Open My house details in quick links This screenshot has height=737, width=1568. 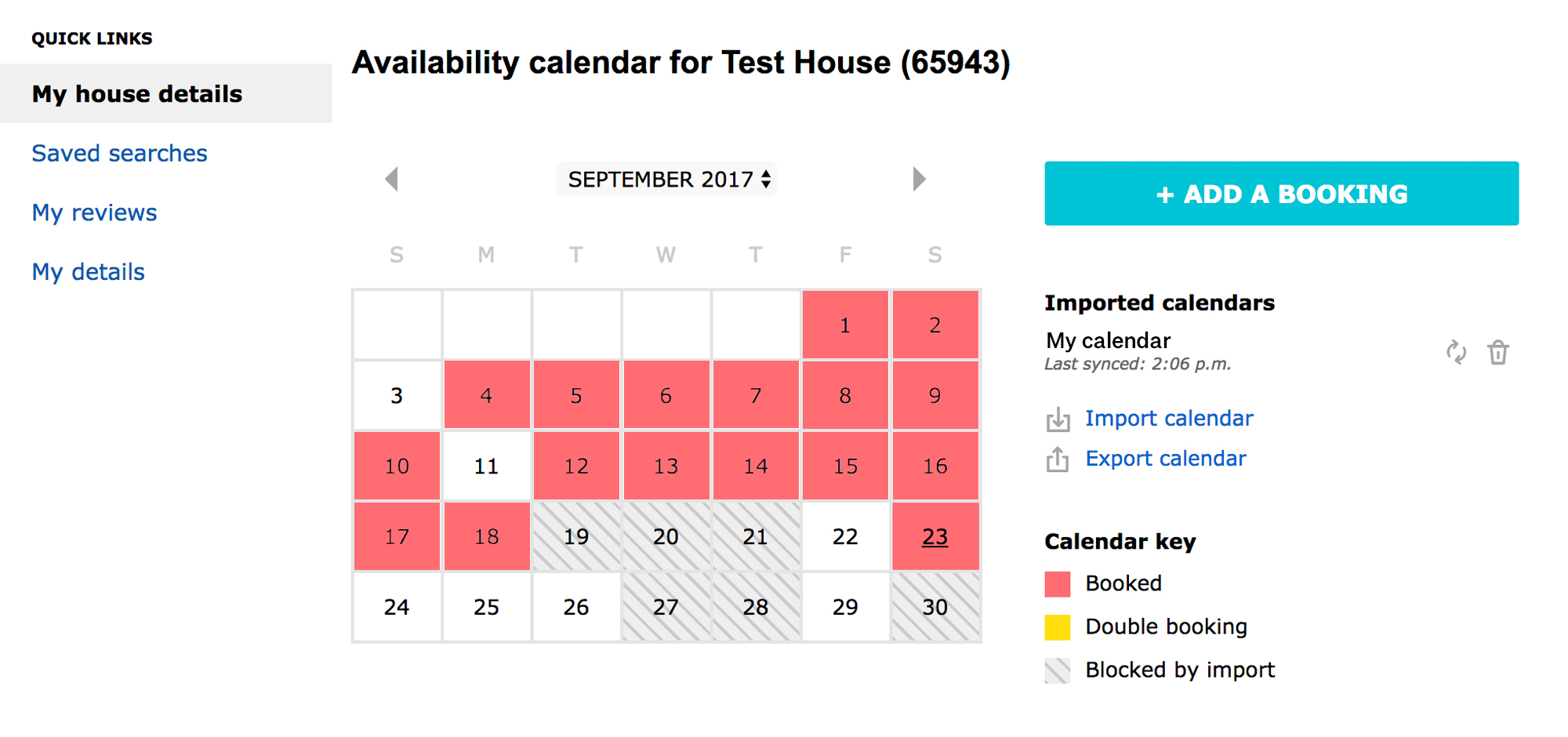click(x=137, y=94)
